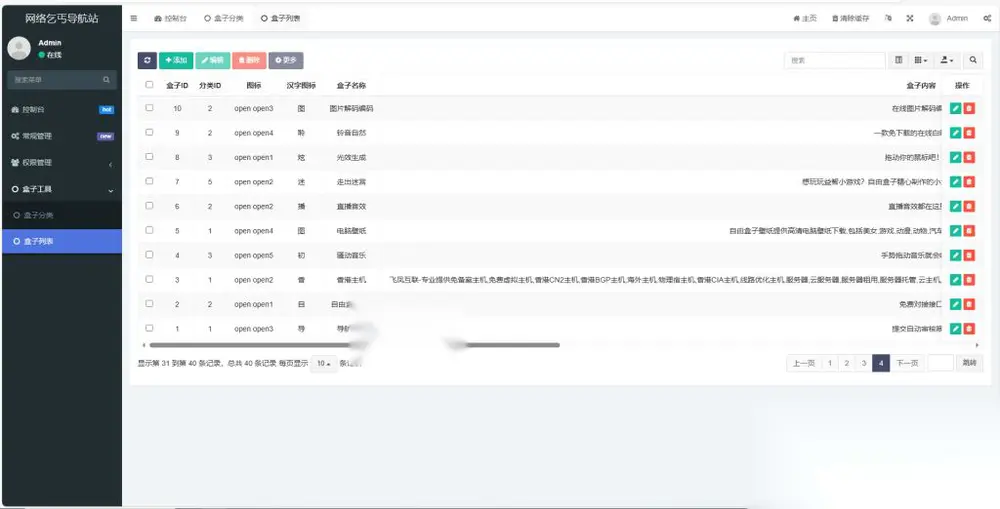Check the select-all checkbox in table header
The height and width of the screenshot is (509, 1000).
pos(149,84)
